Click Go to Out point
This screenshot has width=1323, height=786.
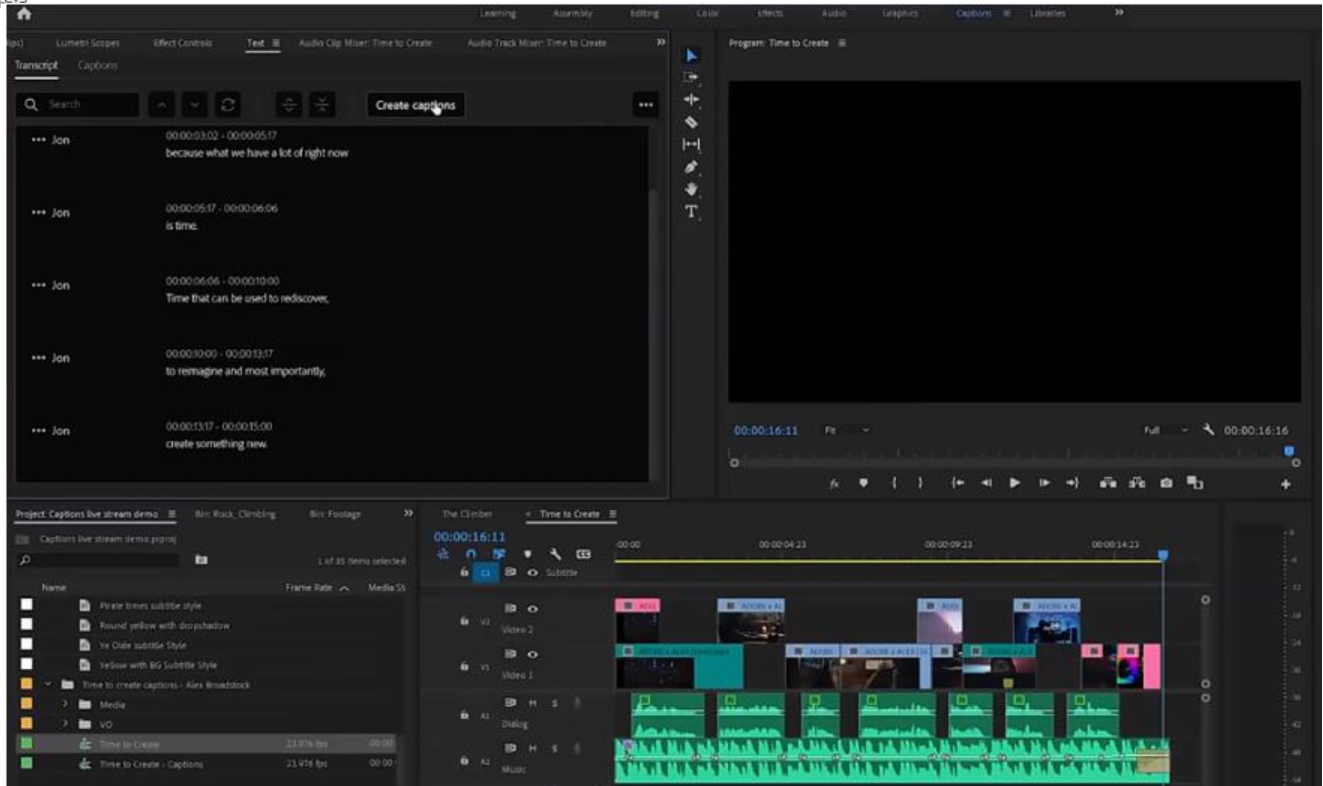coord(1072,483)
